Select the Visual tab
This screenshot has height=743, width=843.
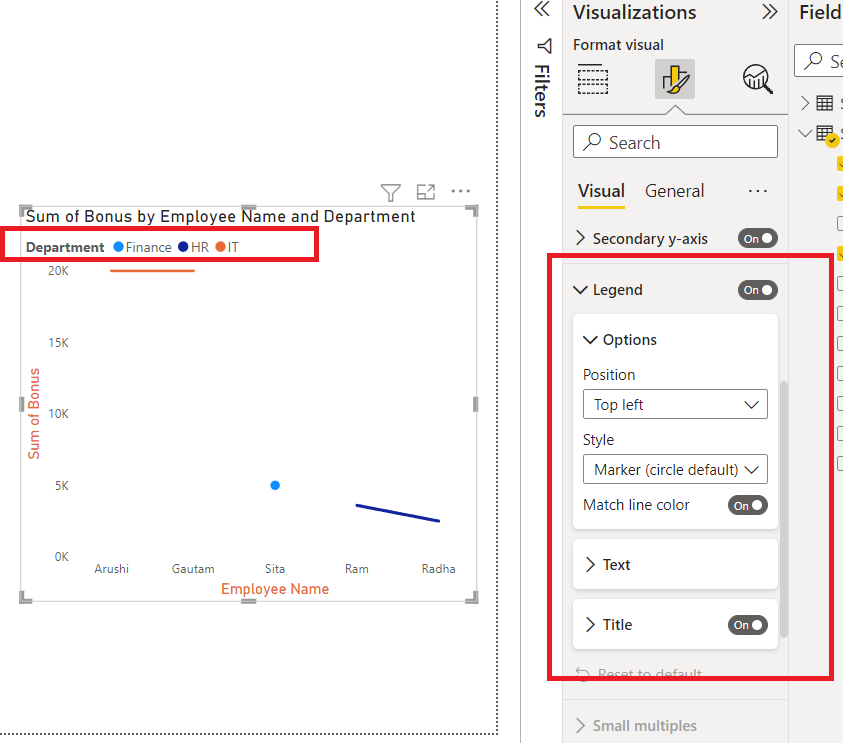[x=601, y=191]
